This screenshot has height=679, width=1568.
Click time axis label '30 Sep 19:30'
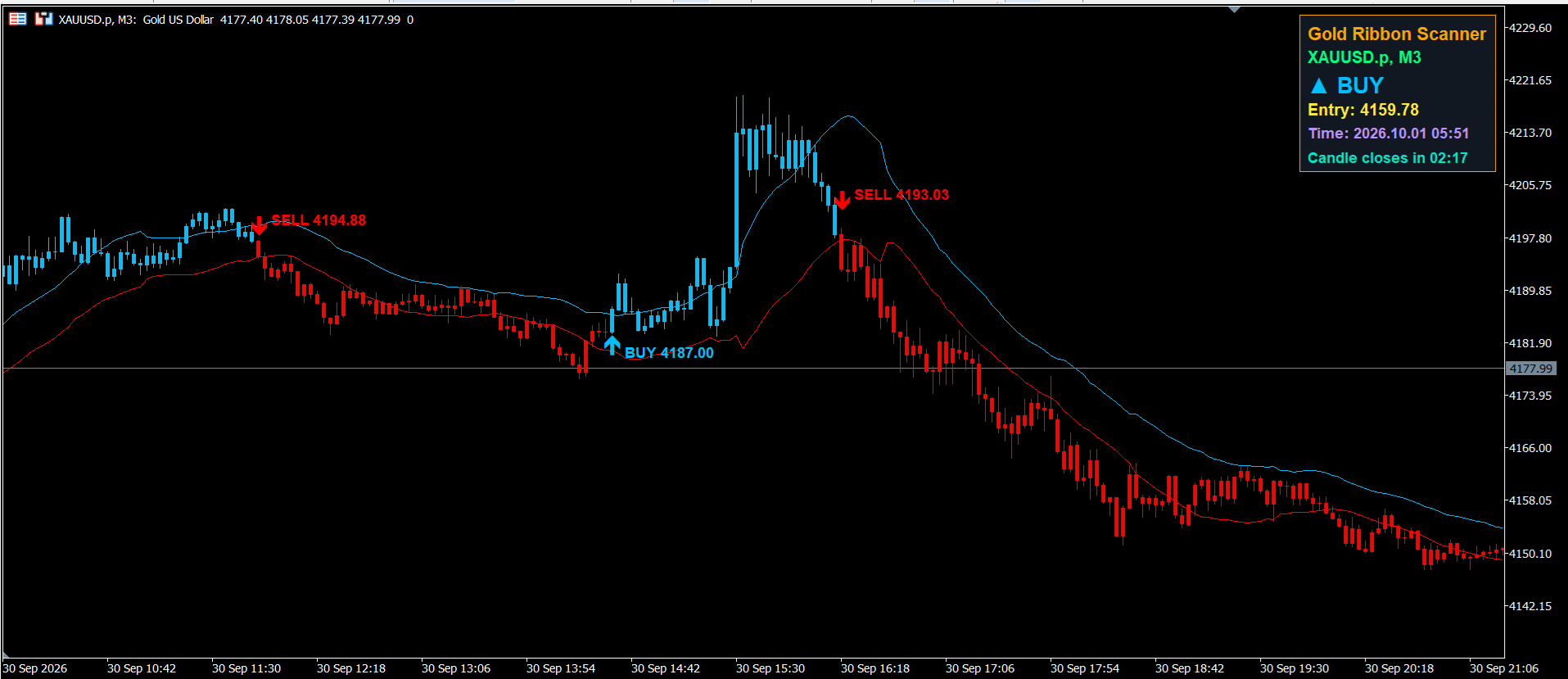coord(1295,668)
